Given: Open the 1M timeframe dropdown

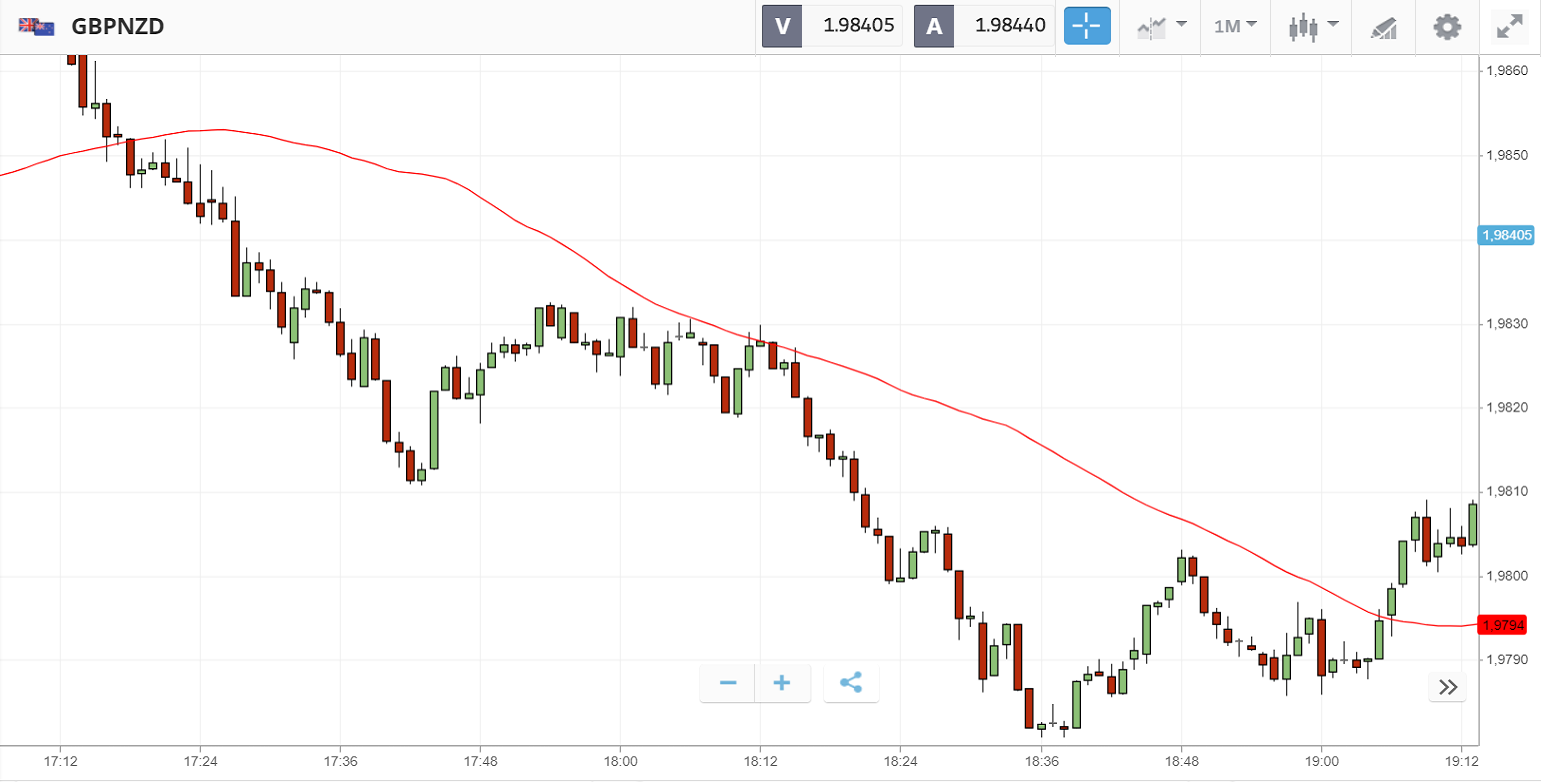Looking at the screenshot, I should (1235, 26).
